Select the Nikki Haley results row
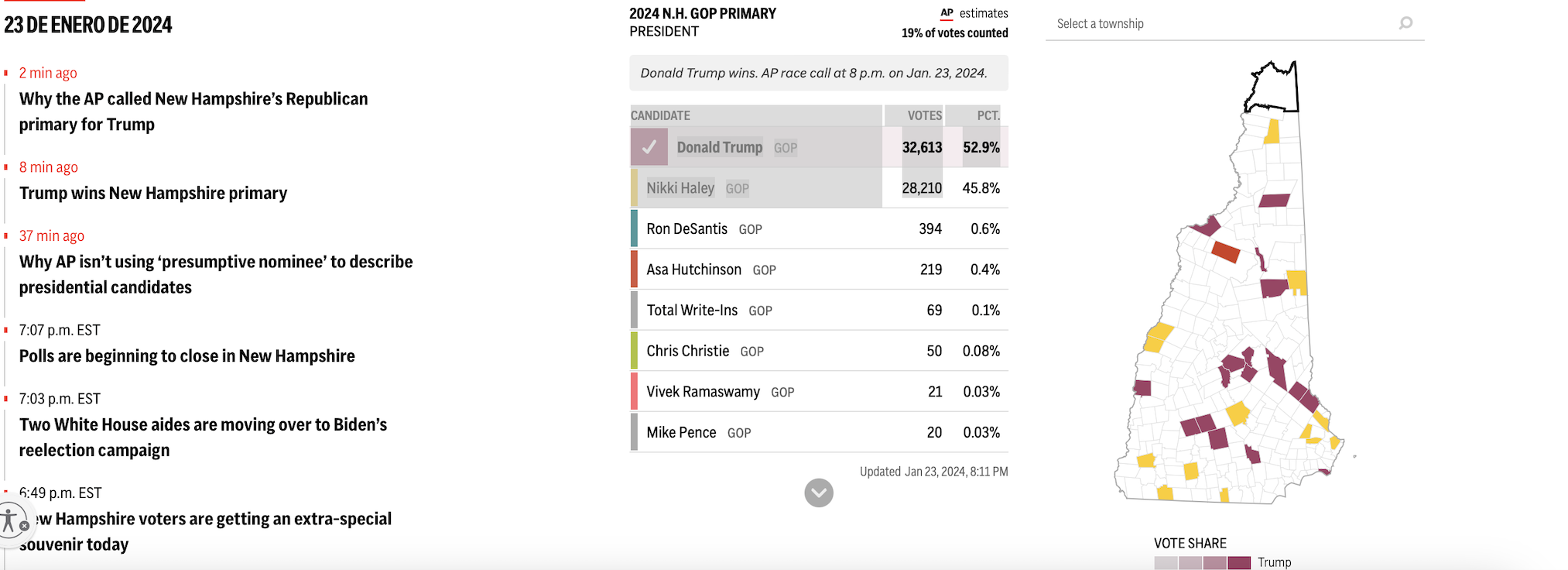 click(x=819, y=188)
